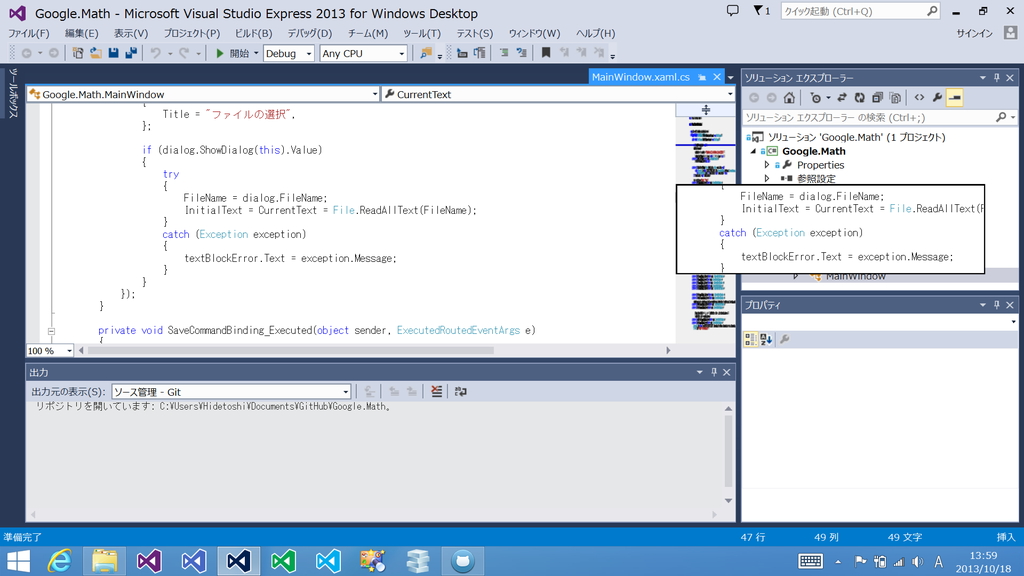This screenshot has height=576, width=1024.
Task: Toggle Categorized view in Properties panel
Action: coord(750,339)
